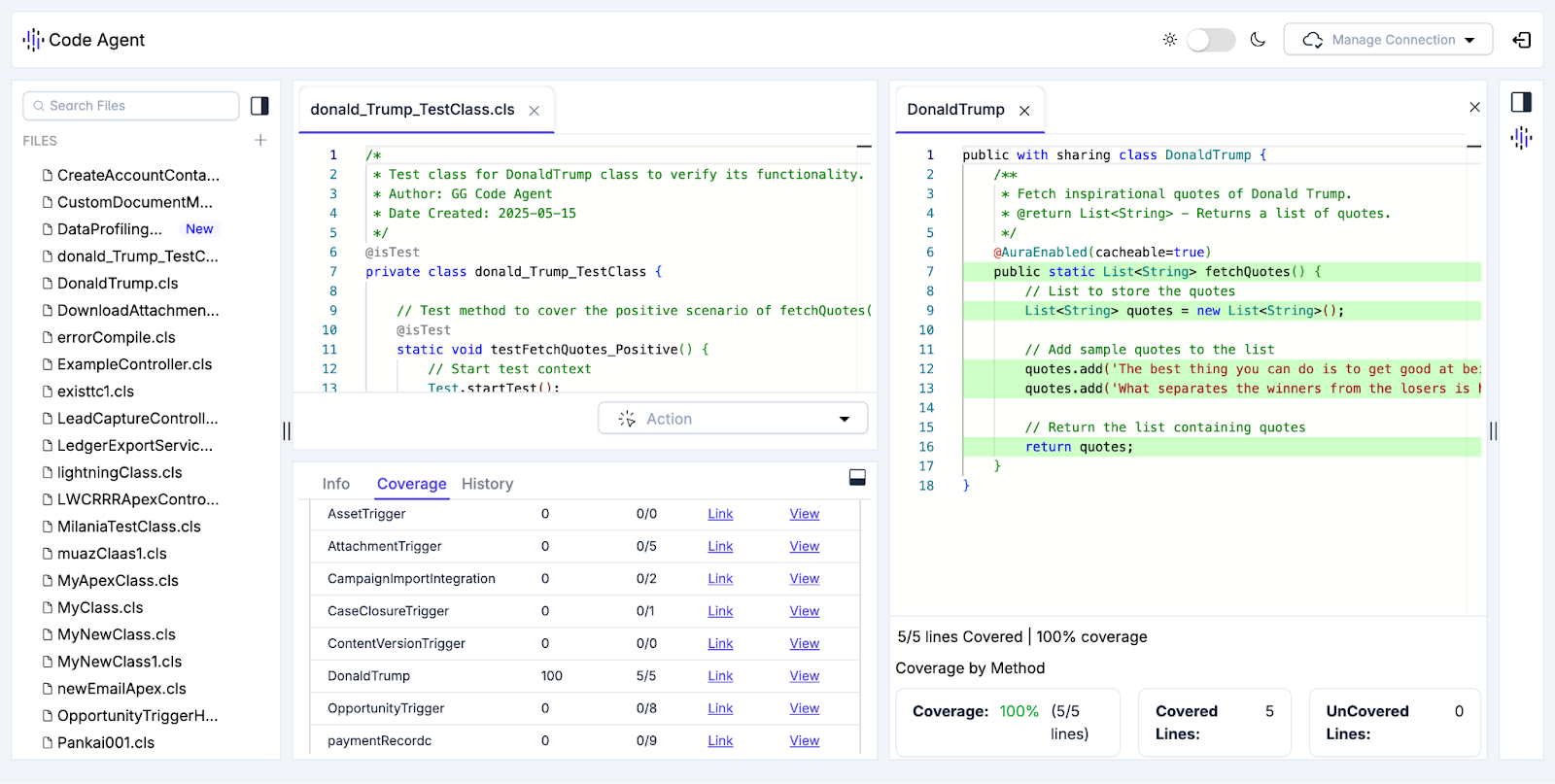Screen dimensions: 1555x784
Task: Click the right pane splitter handle
Action: pyautogui.click(x=1494, y=430)
